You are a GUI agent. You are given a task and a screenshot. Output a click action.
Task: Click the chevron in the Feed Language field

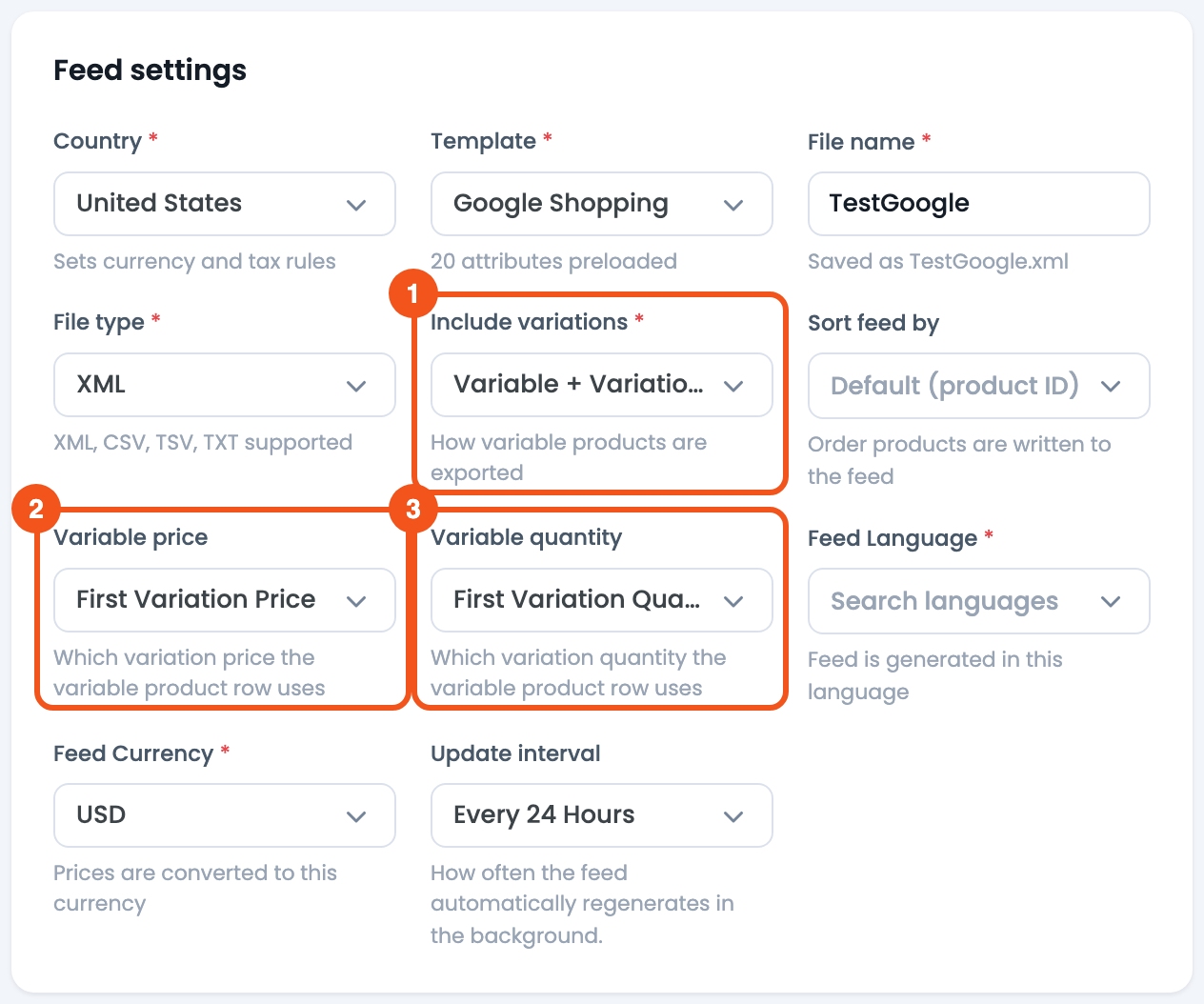pyautogui.click(x=1111, y=601)
